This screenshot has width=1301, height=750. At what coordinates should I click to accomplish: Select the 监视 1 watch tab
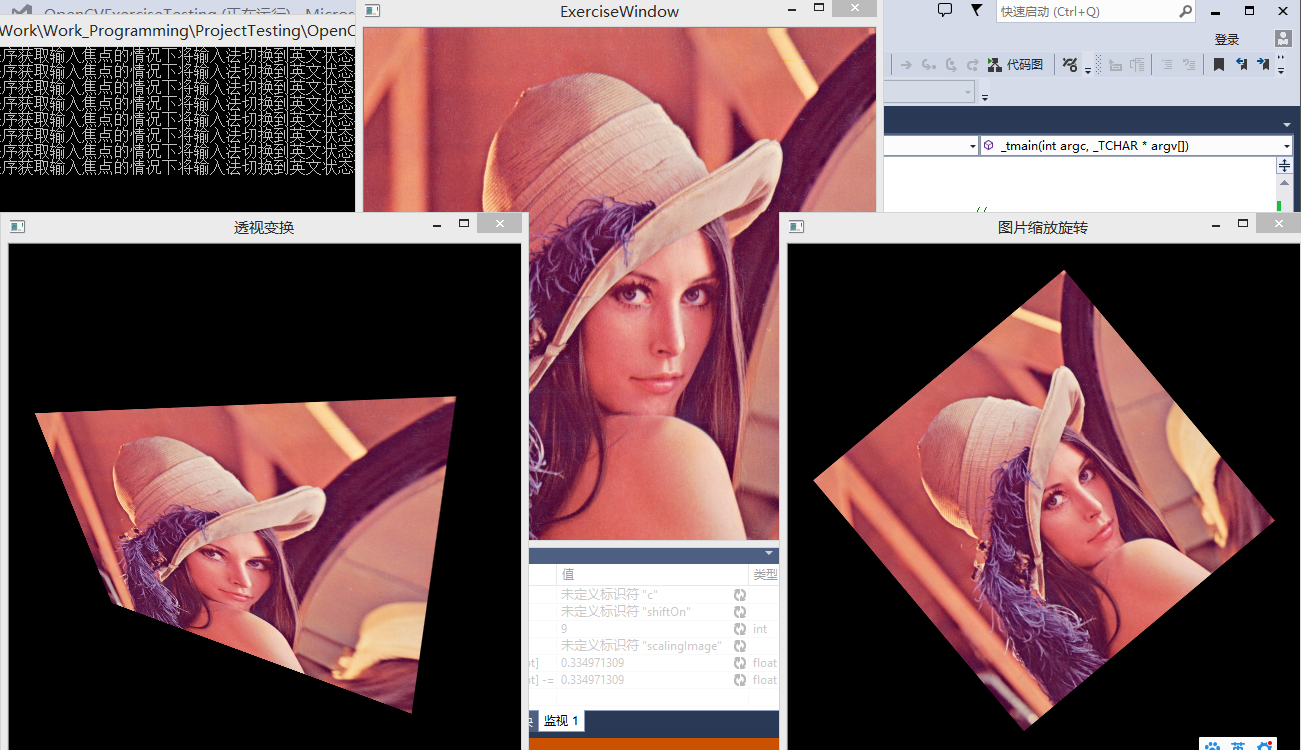click(561, 721)
